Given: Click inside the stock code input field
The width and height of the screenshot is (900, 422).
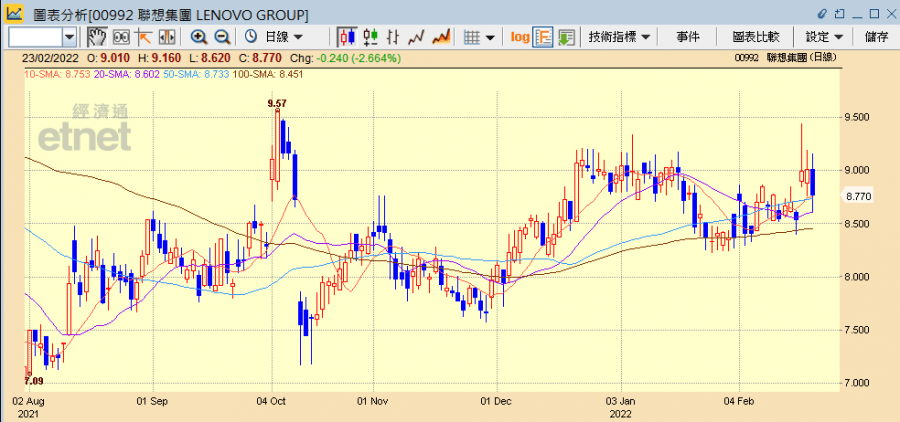Looking at the screenshot, I should (x=36, y=38).
